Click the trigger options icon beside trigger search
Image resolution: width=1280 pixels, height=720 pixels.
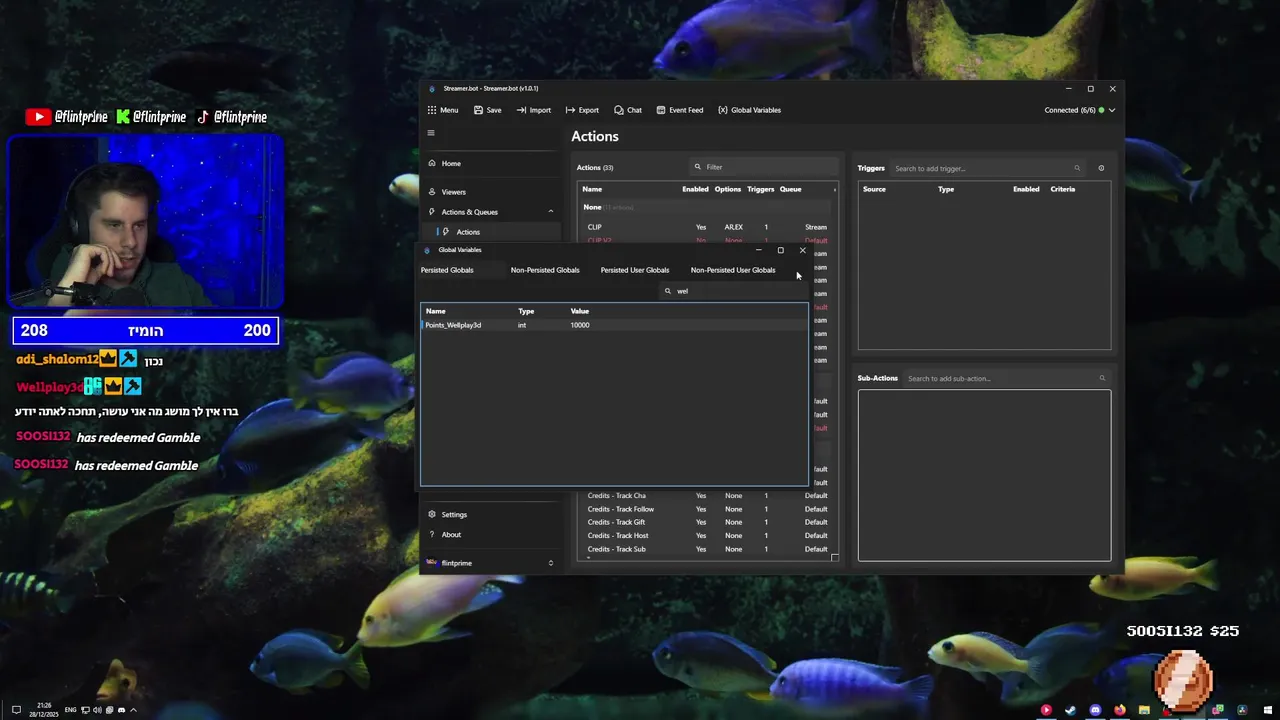pos(1101,168)
